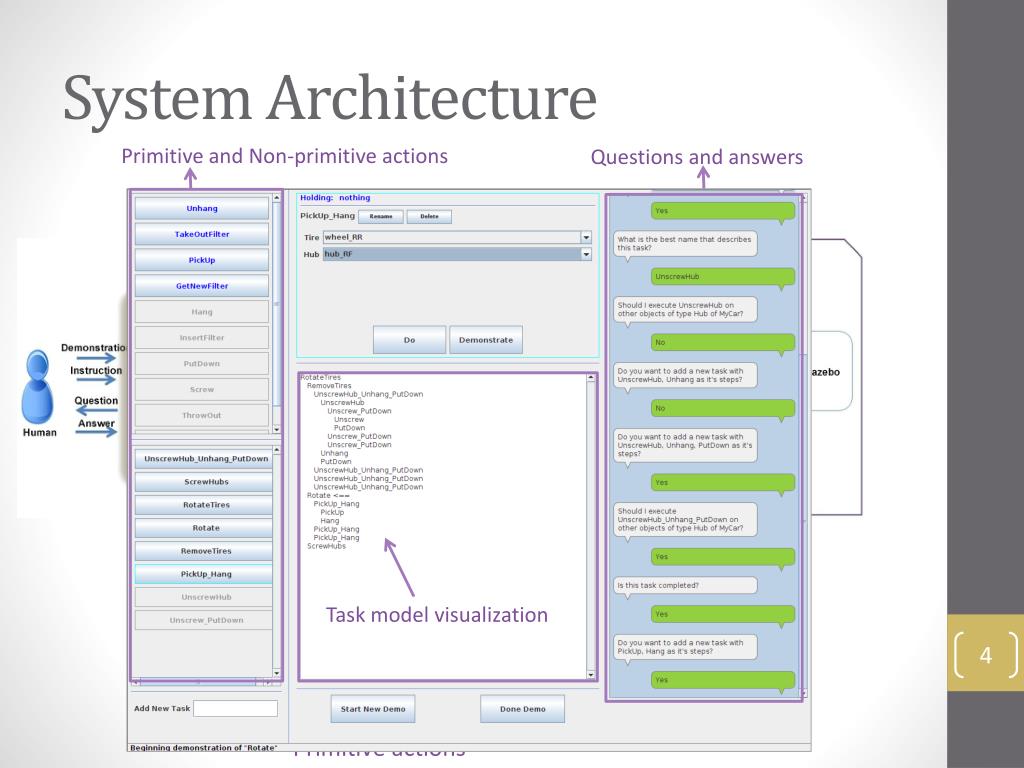Click the Unscrew_PutDown task button
The height and width of the screenshot is (768, 1024).
pyautogui.click(x=204, y=620)
